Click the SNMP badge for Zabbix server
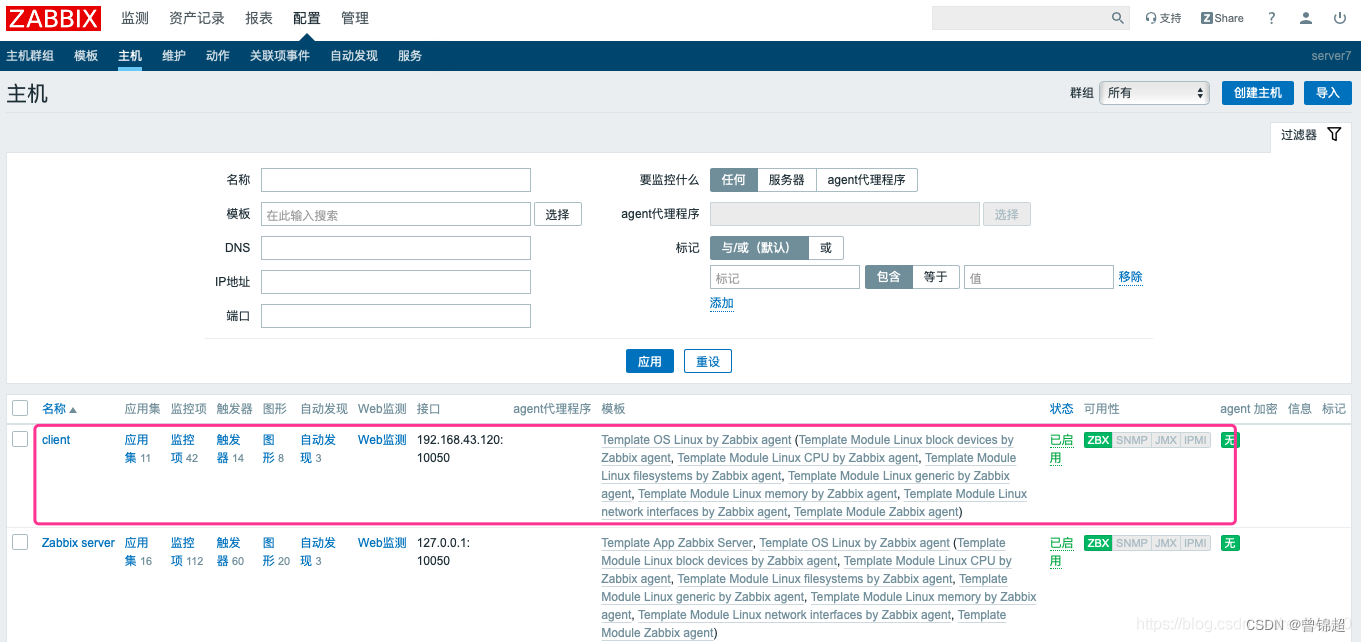 point(1132,543)
